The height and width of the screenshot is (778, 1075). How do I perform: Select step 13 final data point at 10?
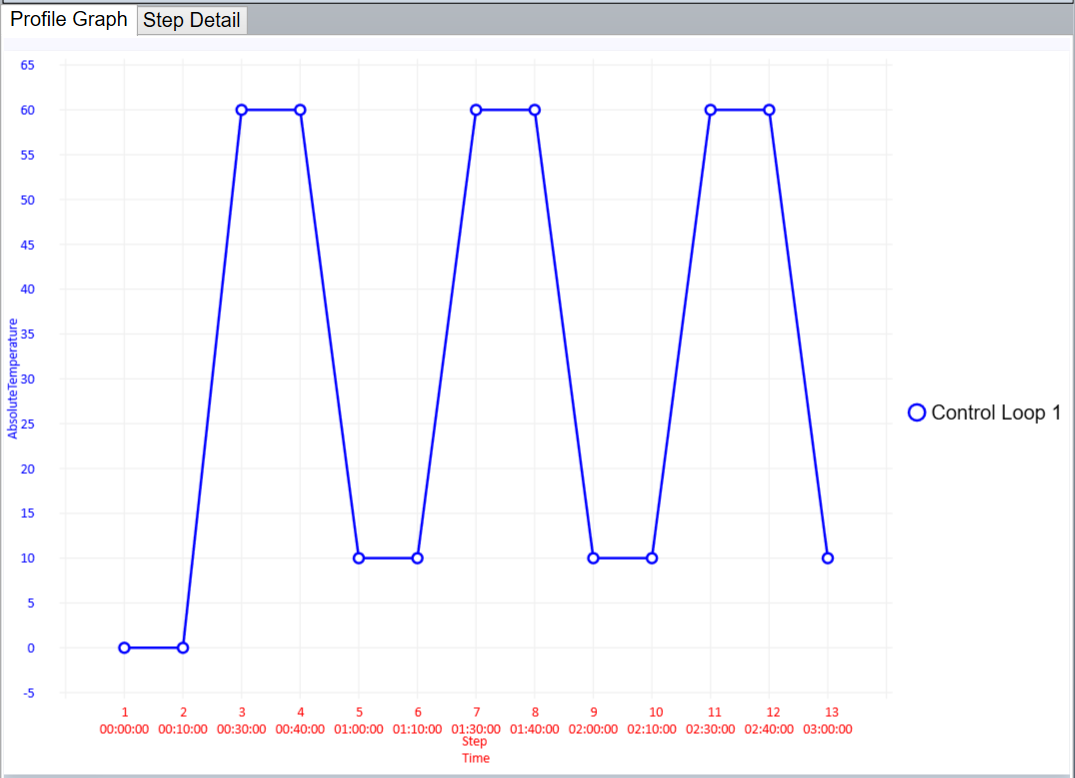point(828,558)
